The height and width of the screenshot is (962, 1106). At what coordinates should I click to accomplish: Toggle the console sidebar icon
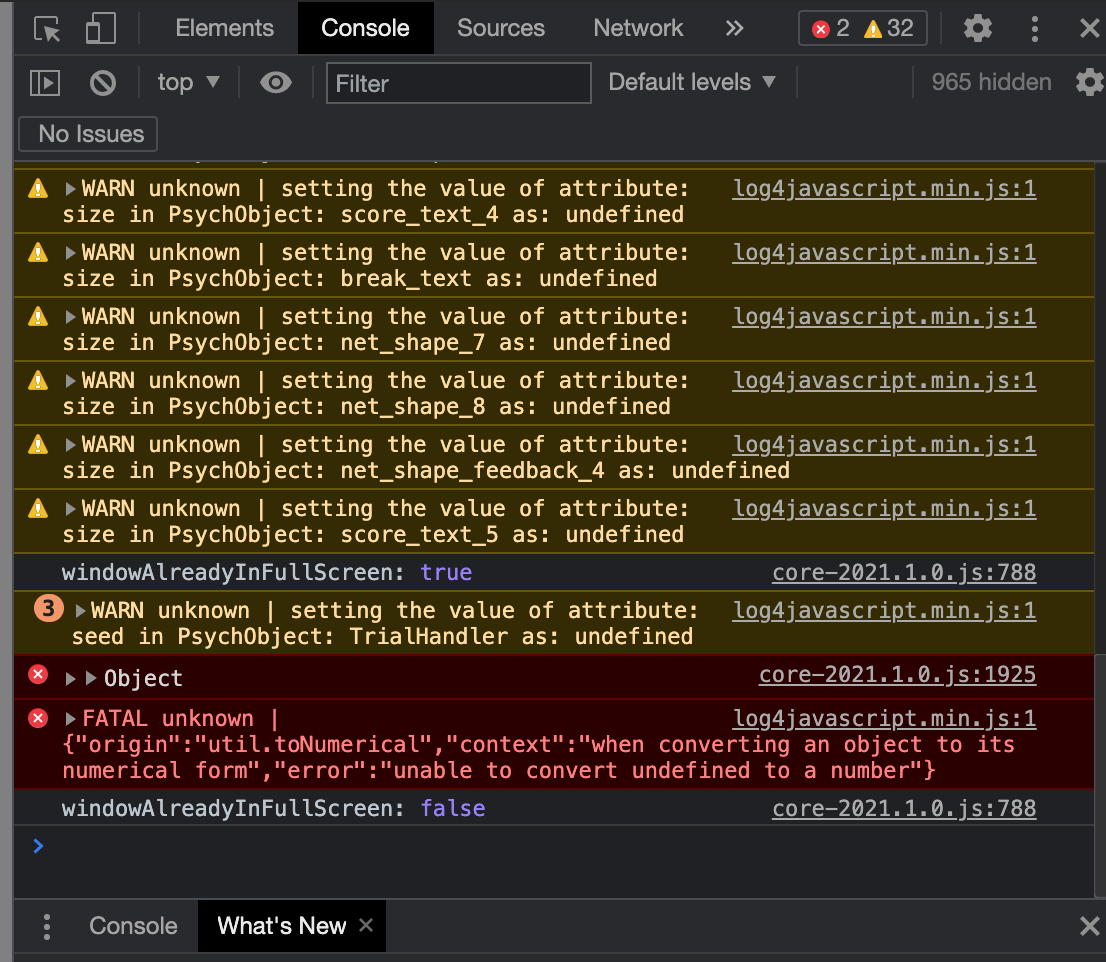point(45,83)
